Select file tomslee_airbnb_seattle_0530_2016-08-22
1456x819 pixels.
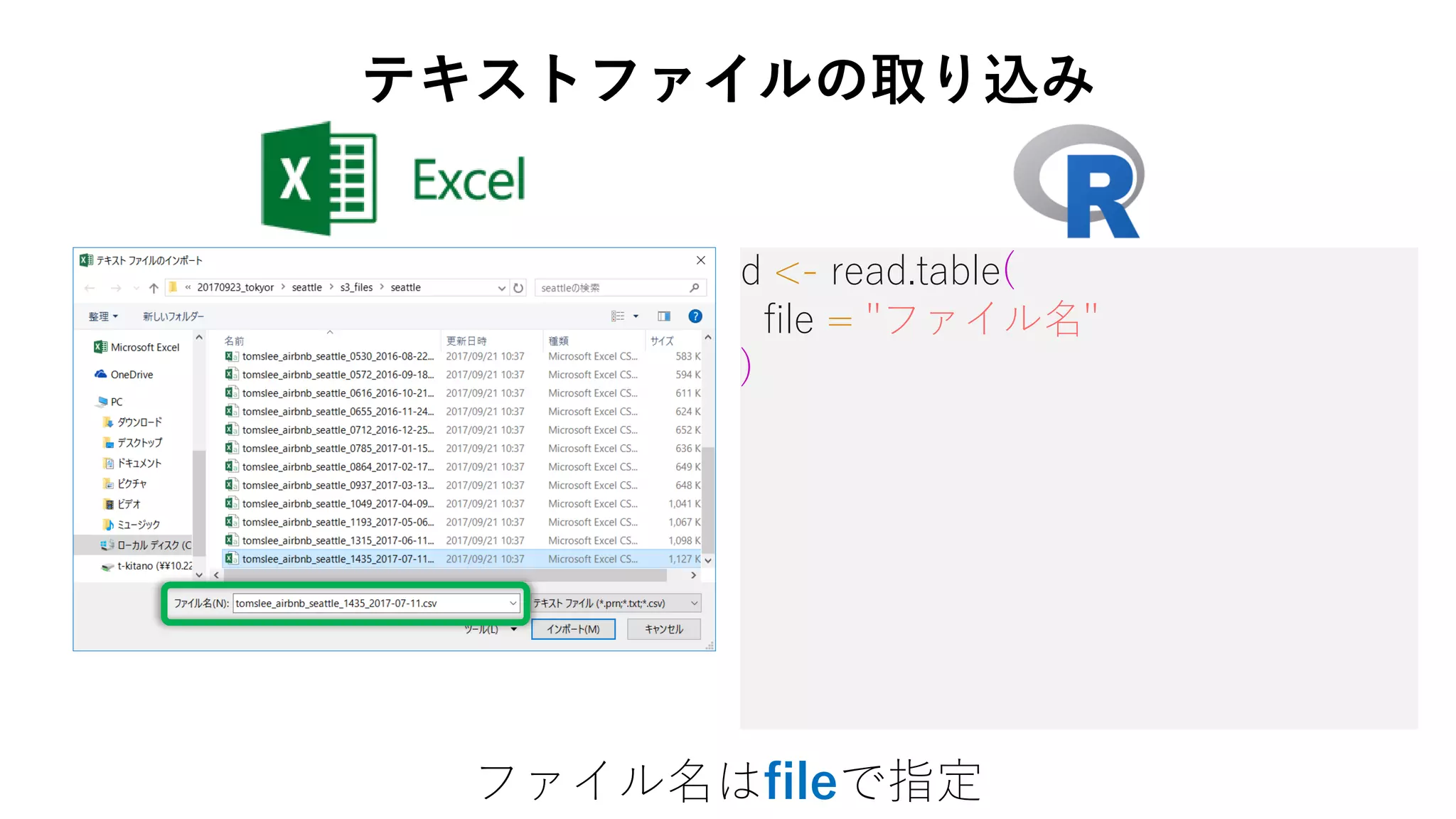(462, 356)
